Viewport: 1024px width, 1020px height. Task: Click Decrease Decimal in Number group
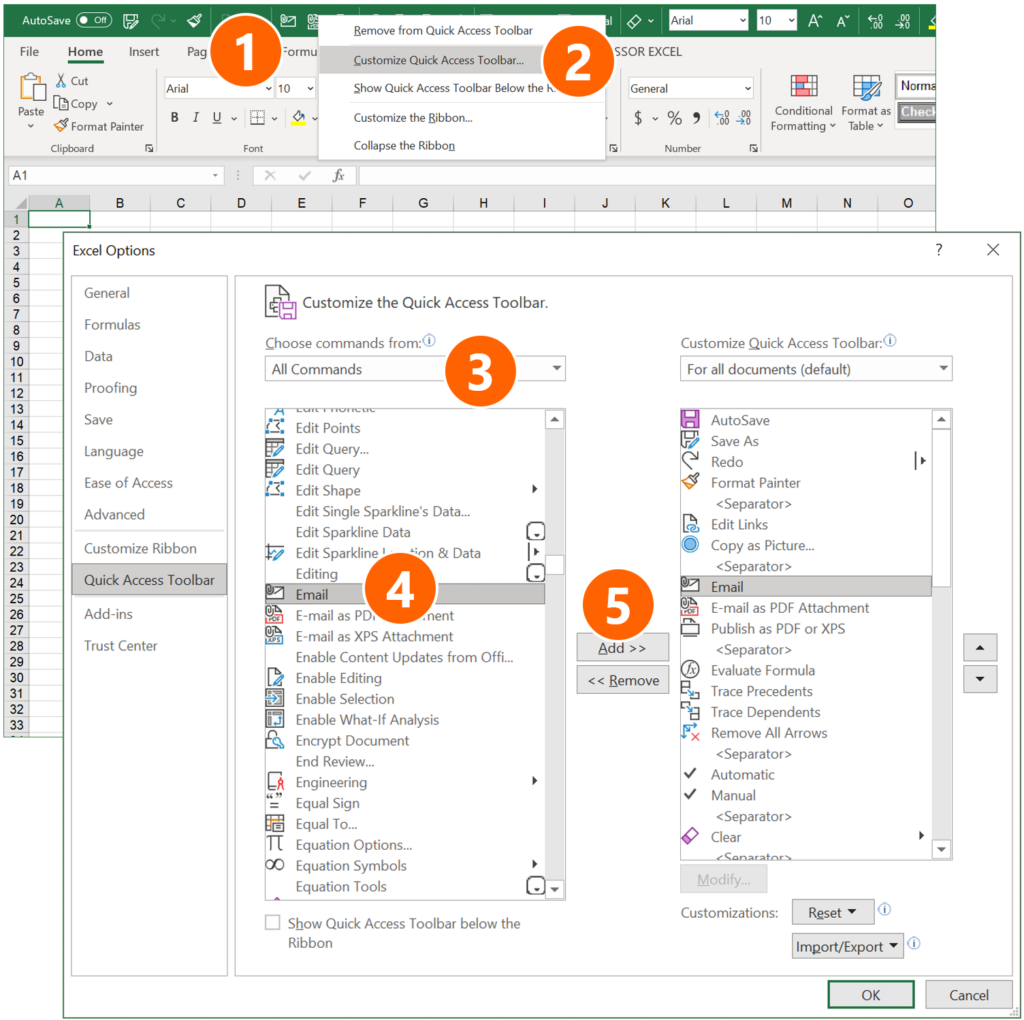point(744,118)
